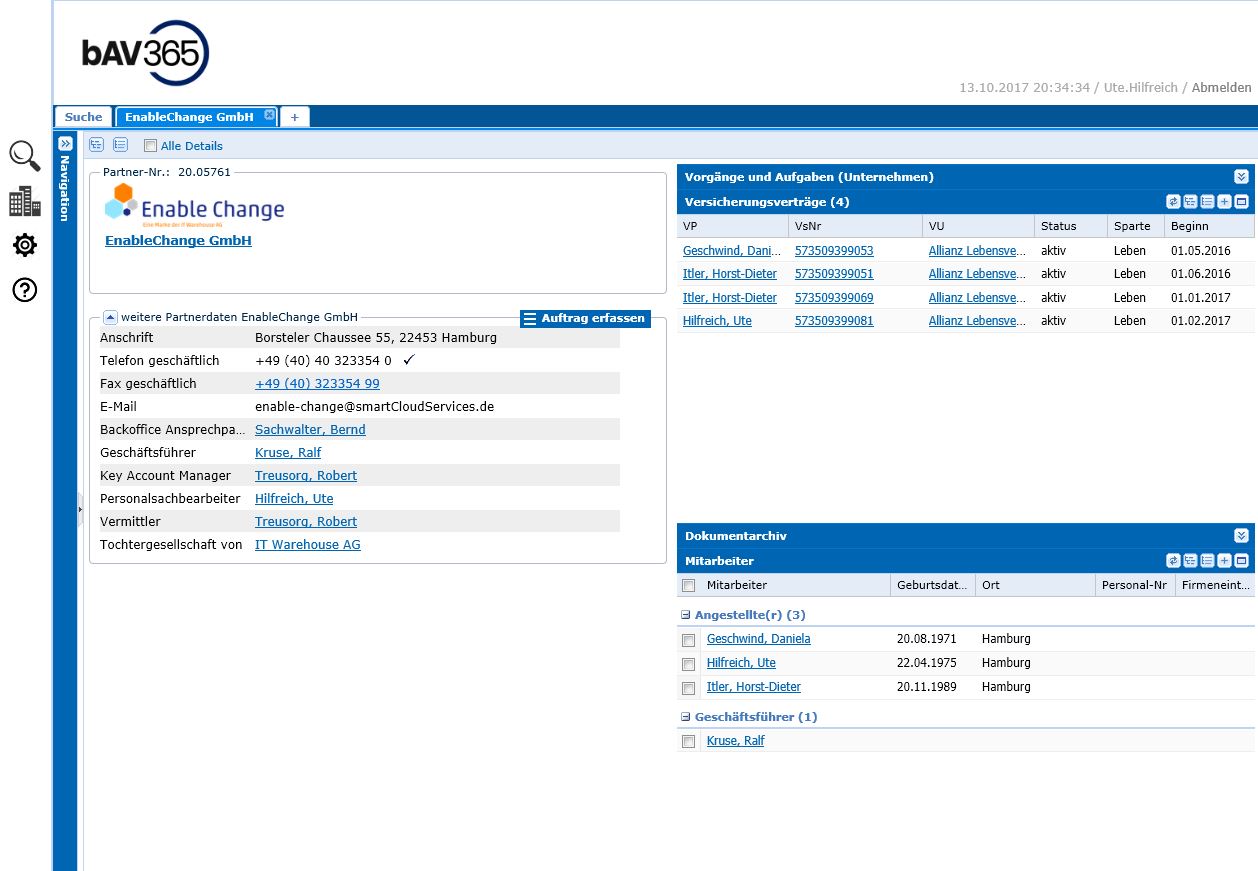This screenshot has height=871, width=1258.
Task: Open the company buildings icon in sidebar
Action: point(25,202)
